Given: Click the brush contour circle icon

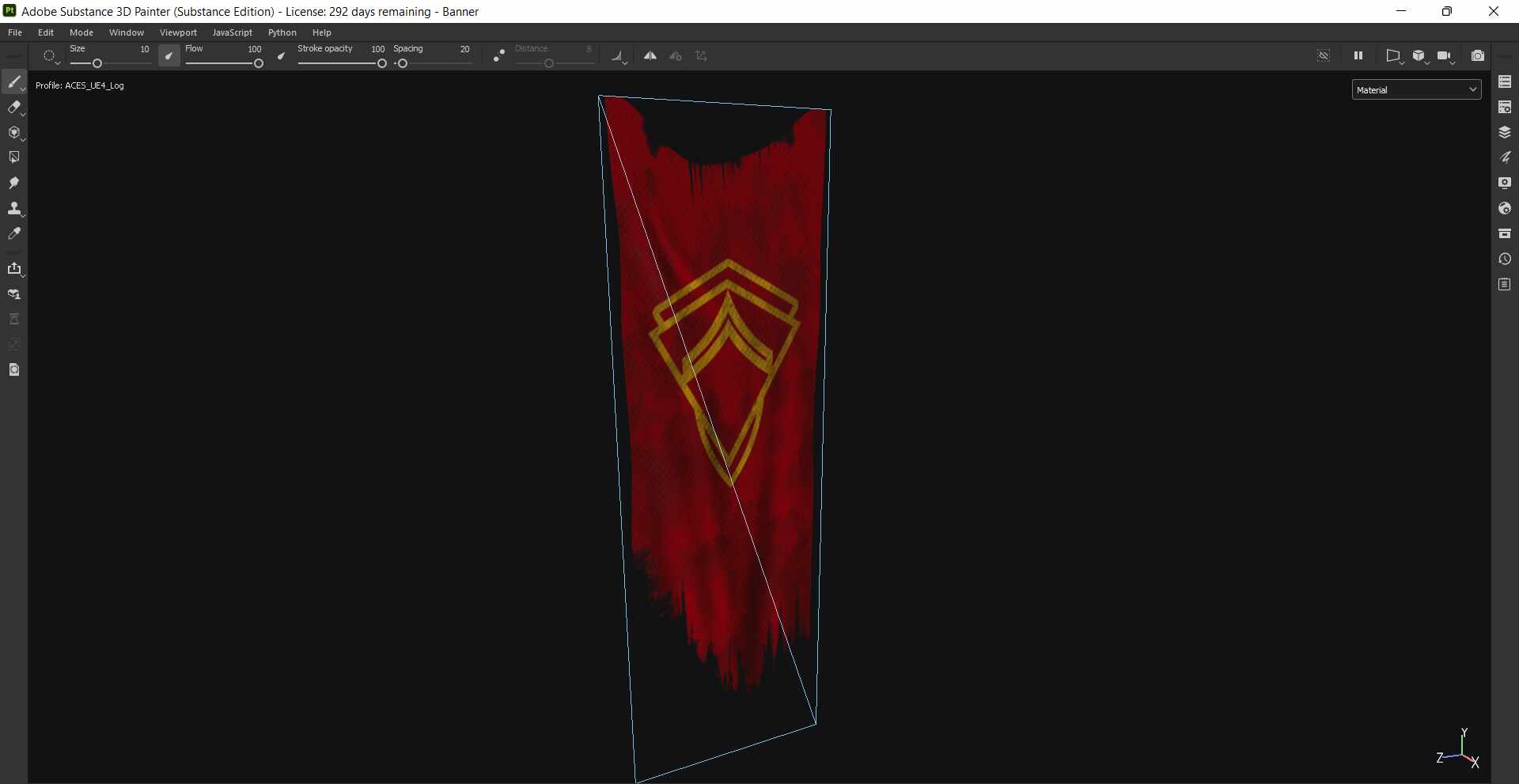Looking at the screenshot, I should coord(49,56).
